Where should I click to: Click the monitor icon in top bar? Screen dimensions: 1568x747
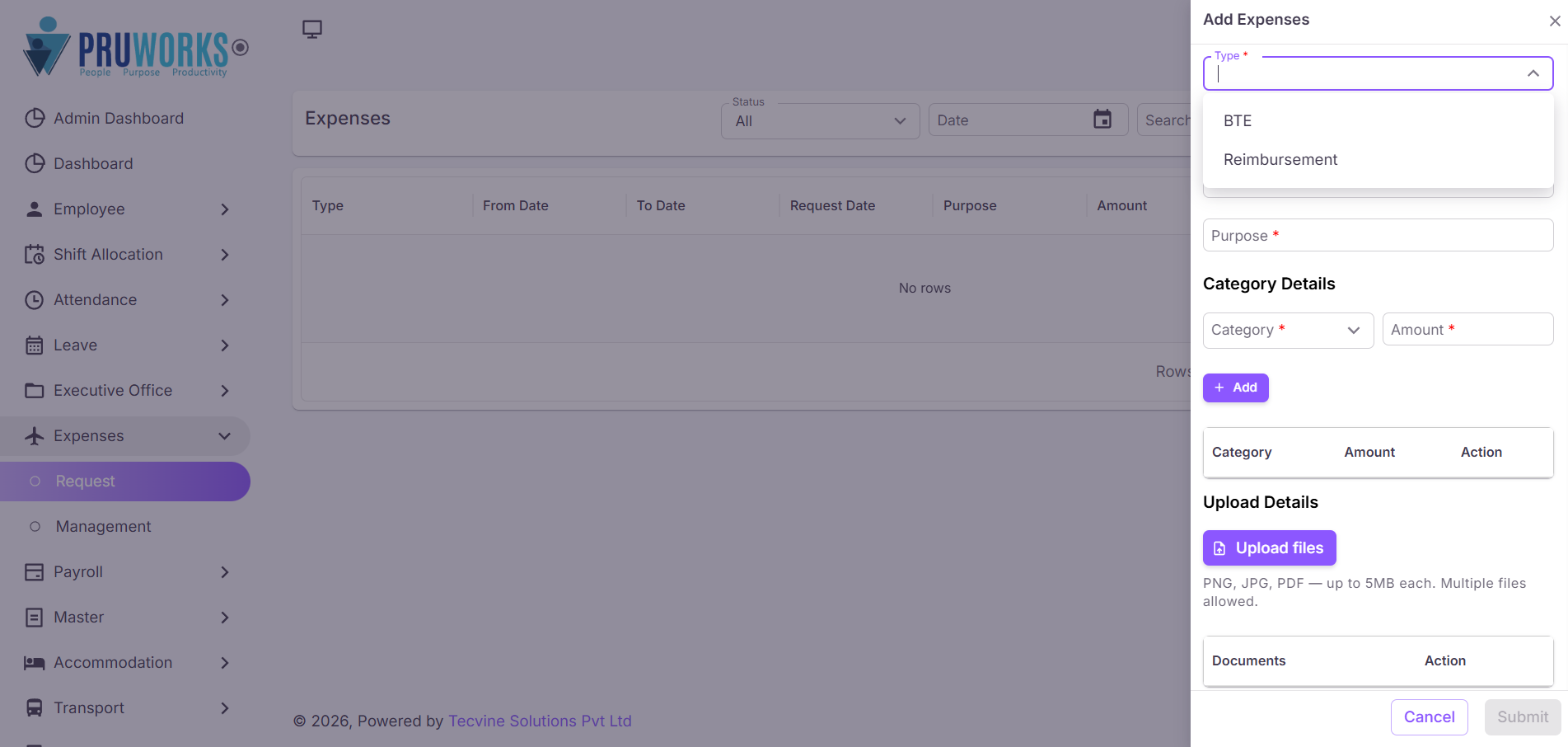(312, 30)
